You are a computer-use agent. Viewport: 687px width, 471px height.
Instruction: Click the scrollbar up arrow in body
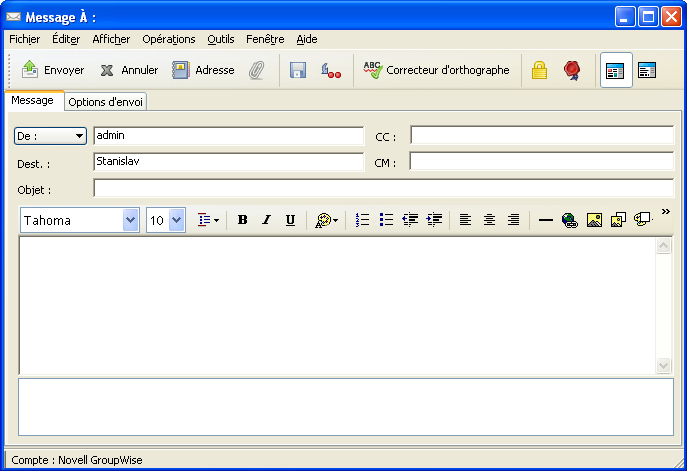(663, 246)
